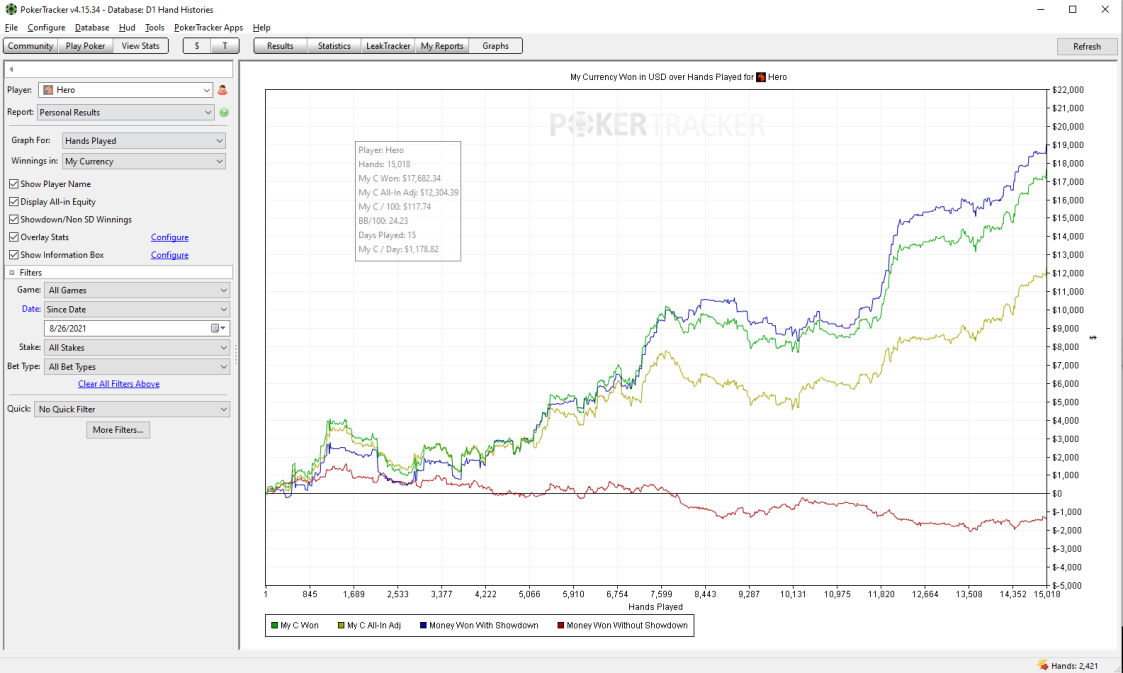Image resolution: width=1123 pixels, height=673 pixels.
Task: Open the Graph For dropdown
Action: pyautogui.click(x=144, y=141)
